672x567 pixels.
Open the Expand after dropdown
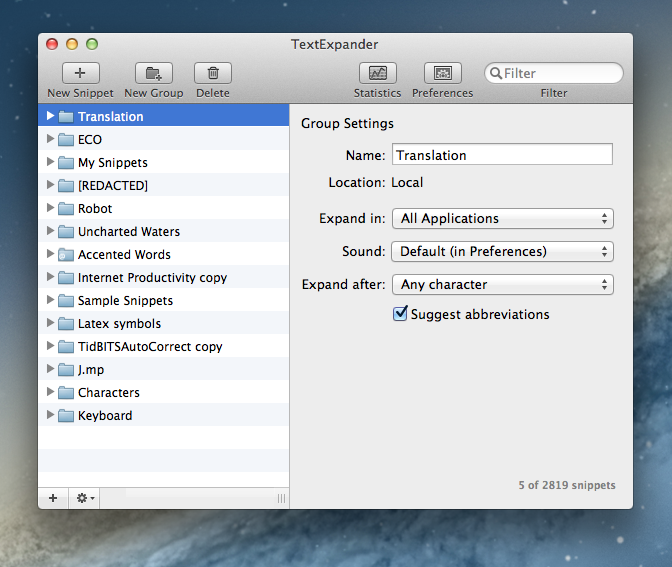(503, 285)
